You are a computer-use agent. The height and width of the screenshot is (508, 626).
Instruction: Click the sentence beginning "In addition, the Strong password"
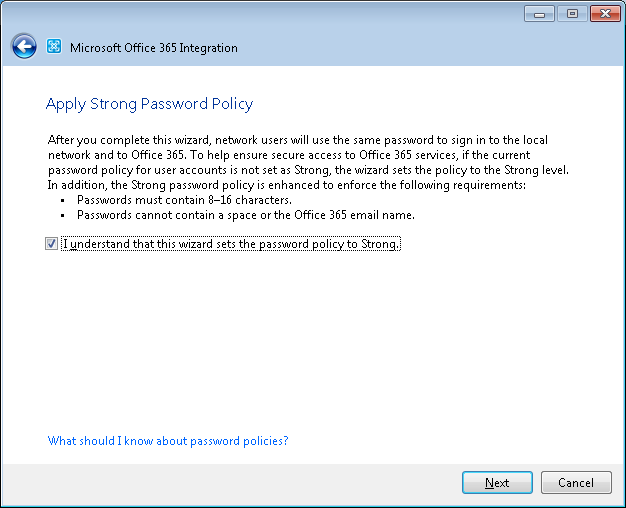click(287, 185)
